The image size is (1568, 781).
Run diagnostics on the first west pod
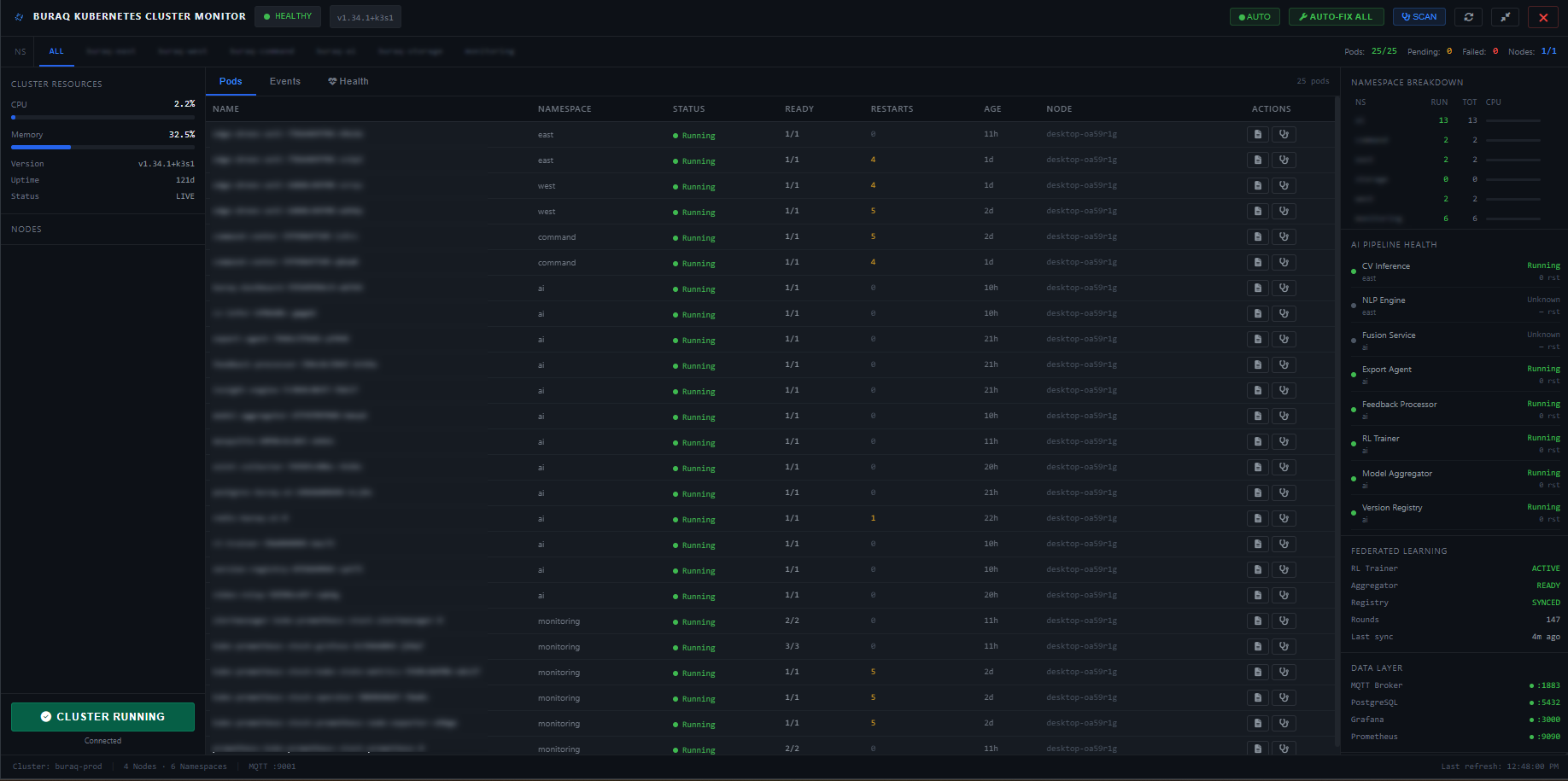click(x=1284, y=185)
